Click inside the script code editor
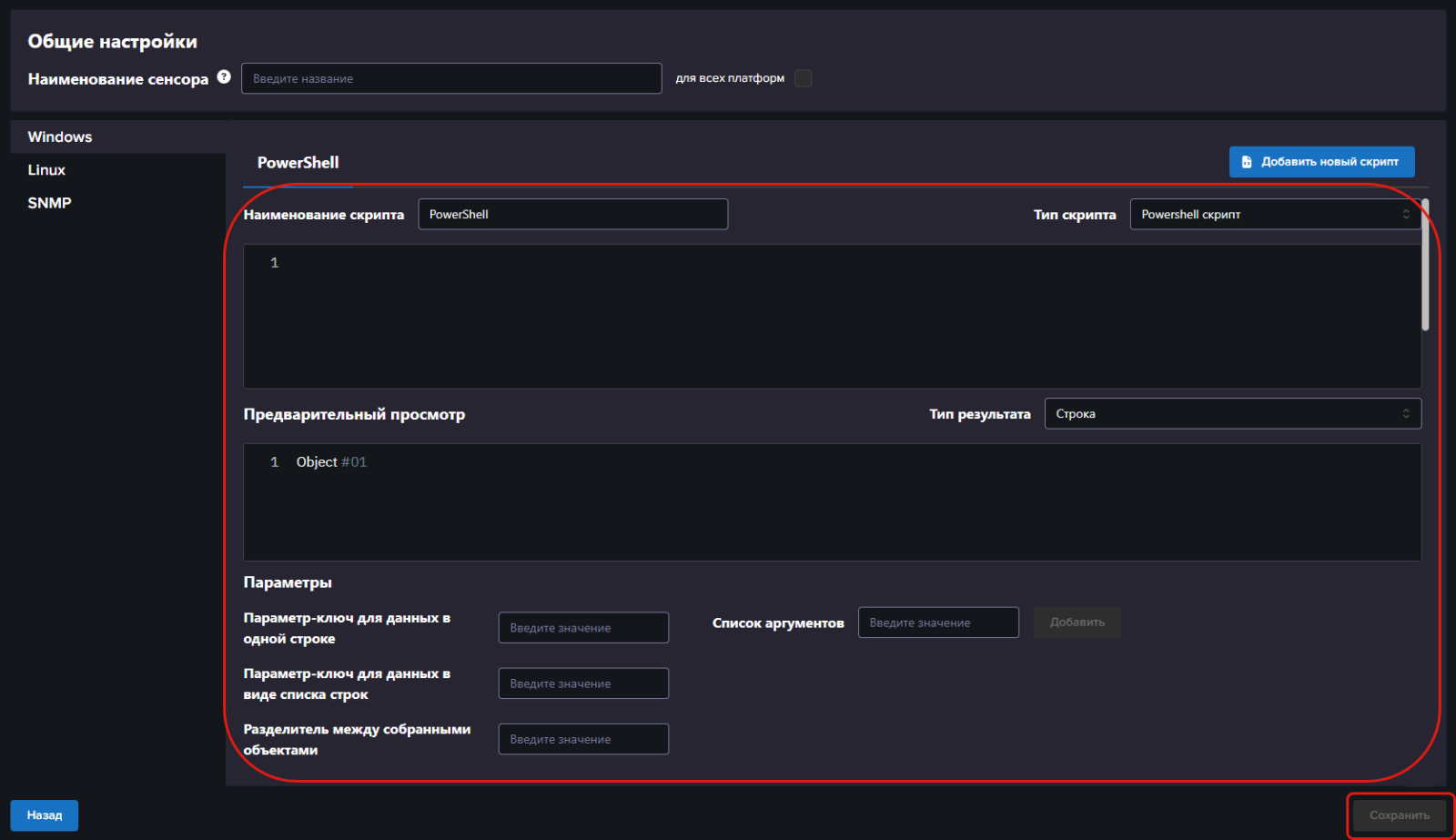The width and height of the screenshot is (1456, 840). (x=832, y=317)
